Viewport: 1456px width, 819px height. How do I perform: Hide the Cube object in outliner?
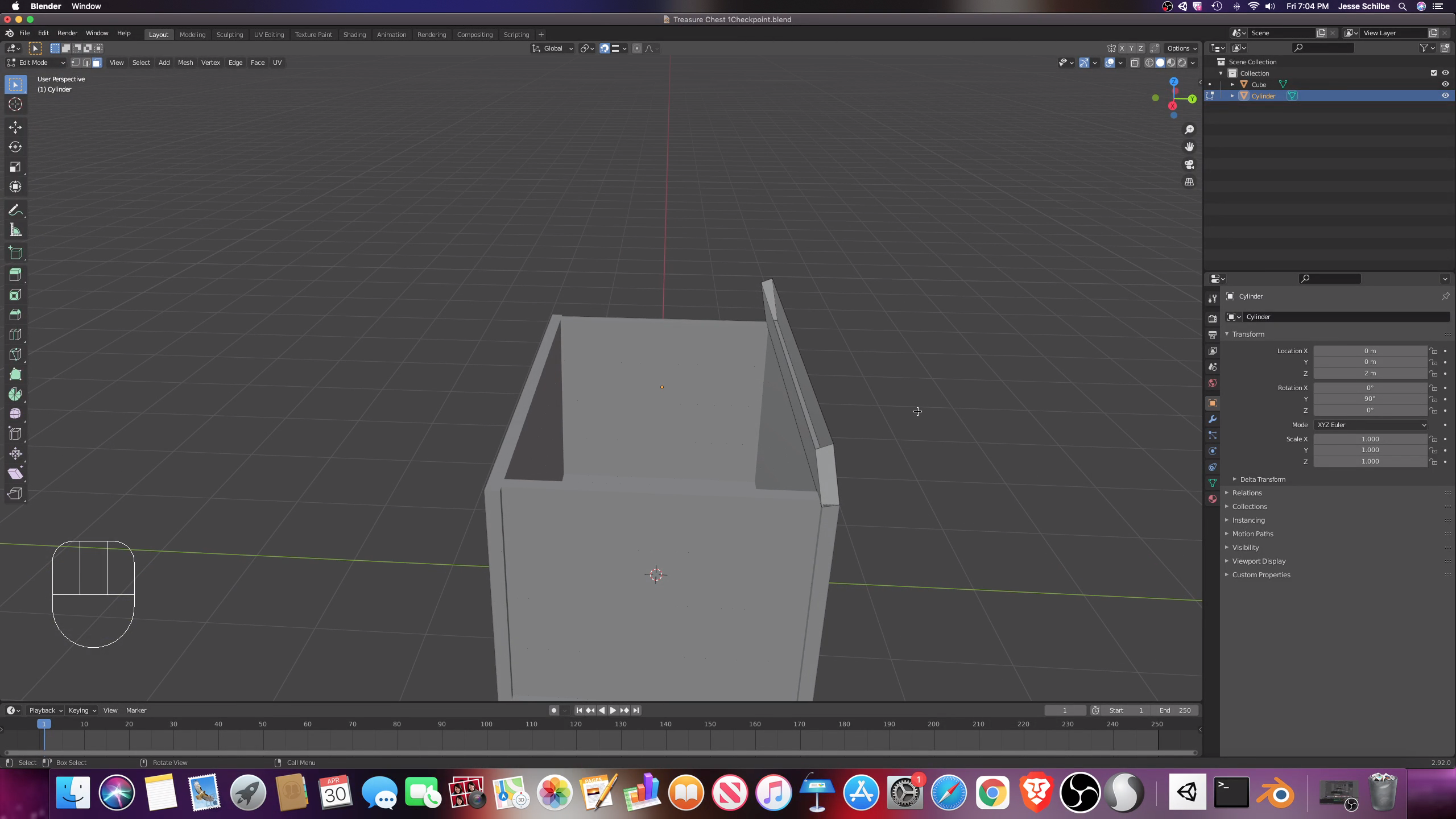pos(1445,84)
